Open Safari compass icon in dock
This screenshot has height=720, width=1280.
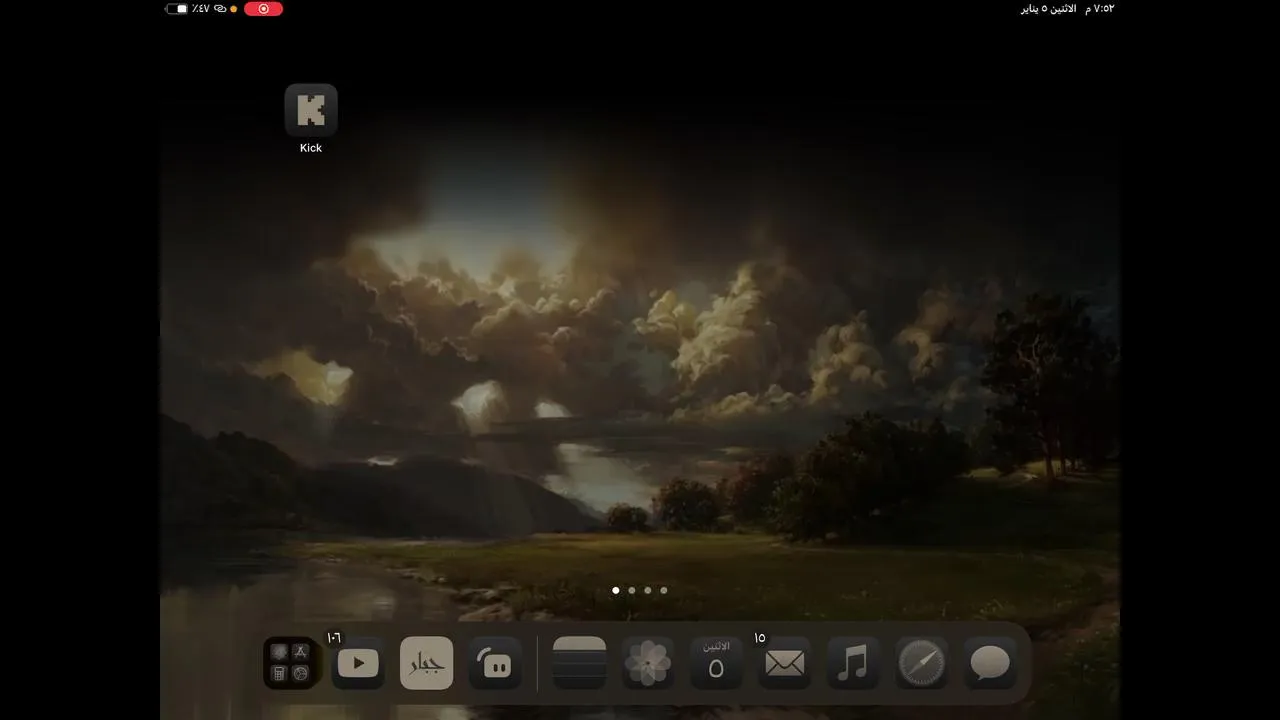point(921,663)
